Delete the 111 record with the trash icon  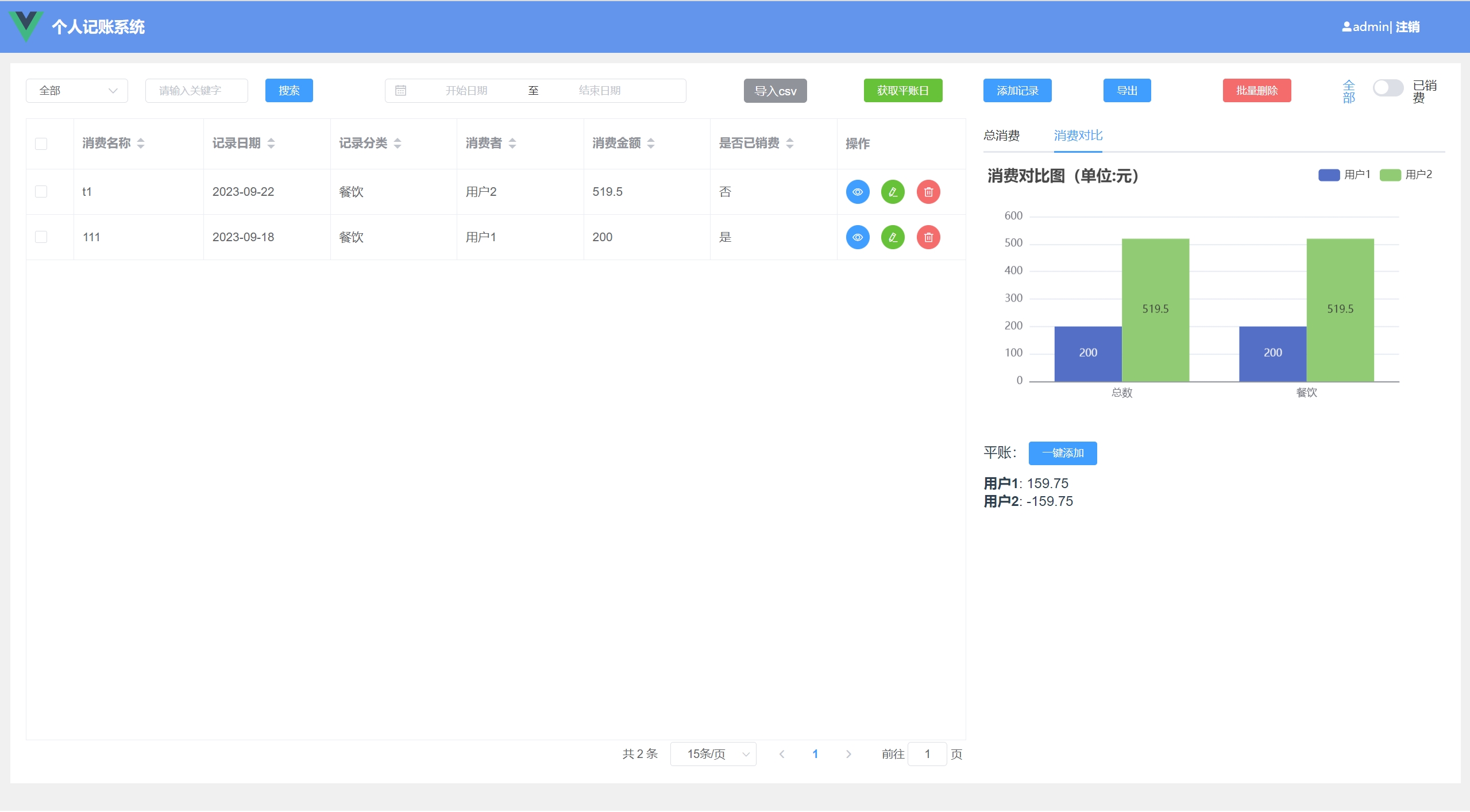(928, 237)
